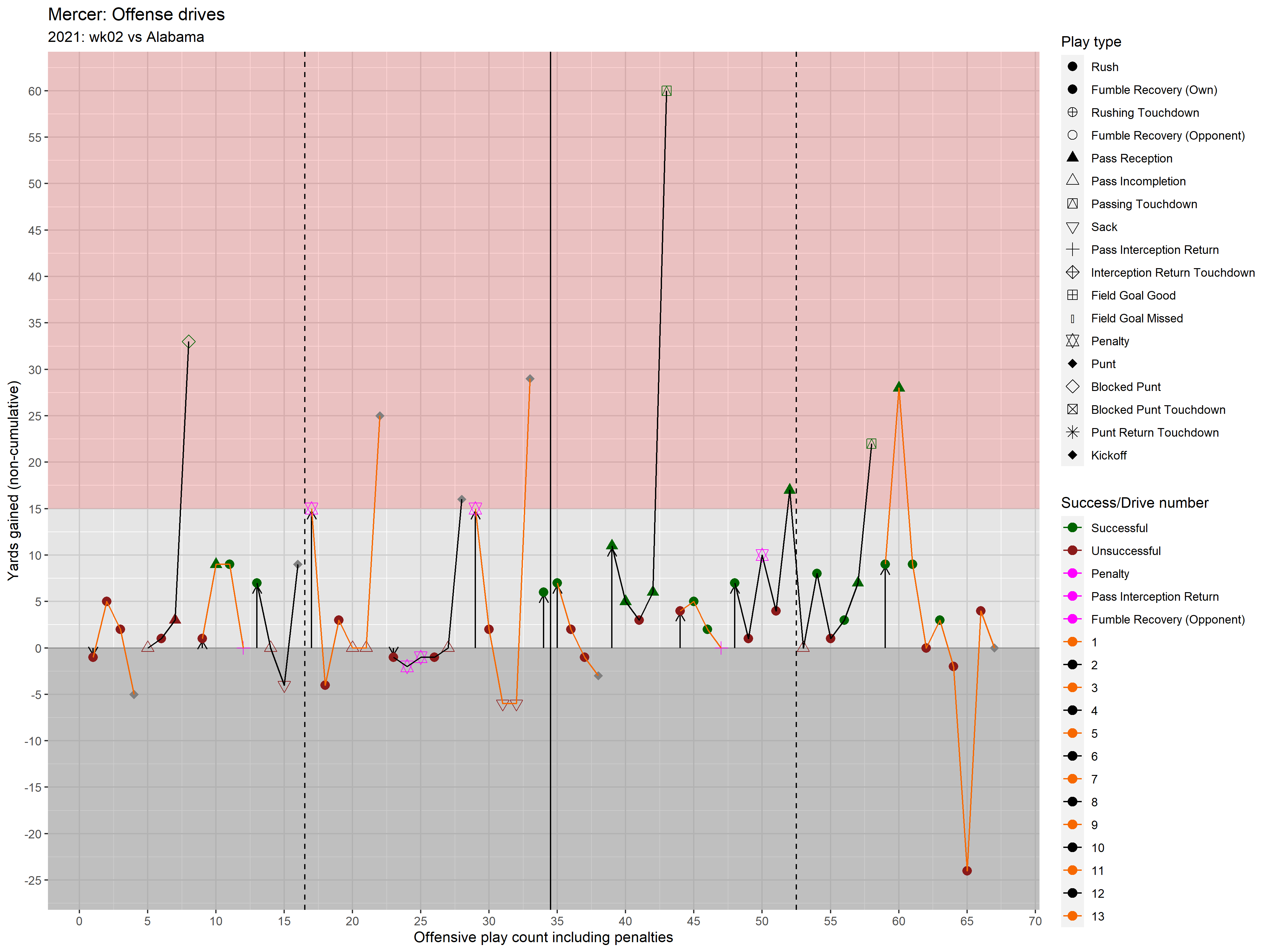Image resolution: width=1270 pixels, height=952 pixels.
Task: Click the 'Mercer: Offense drives' chart title
Action: [136, 14]
